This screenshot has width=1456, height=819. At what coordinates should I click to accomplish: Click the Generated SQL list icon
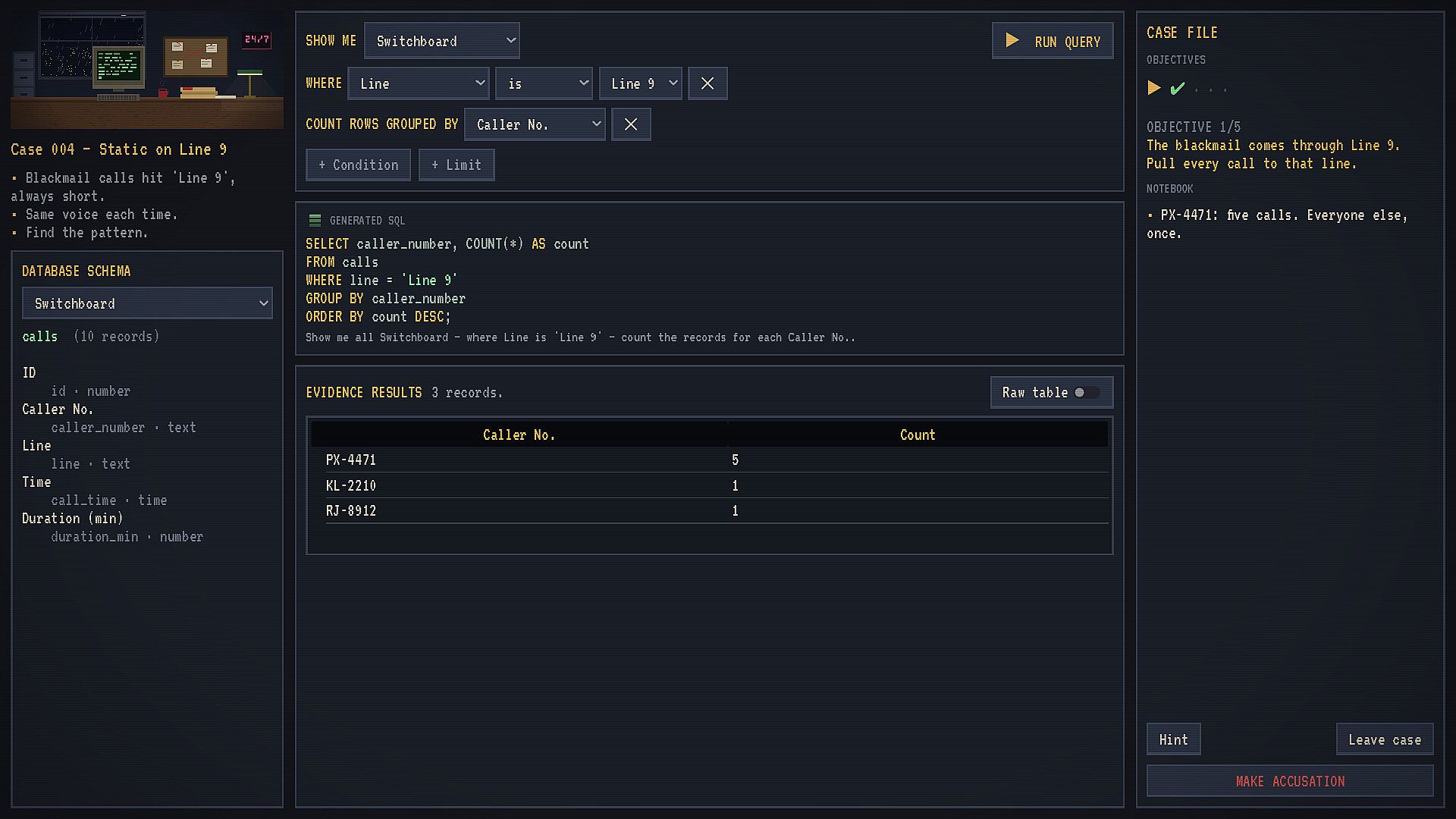click(315, 221)
